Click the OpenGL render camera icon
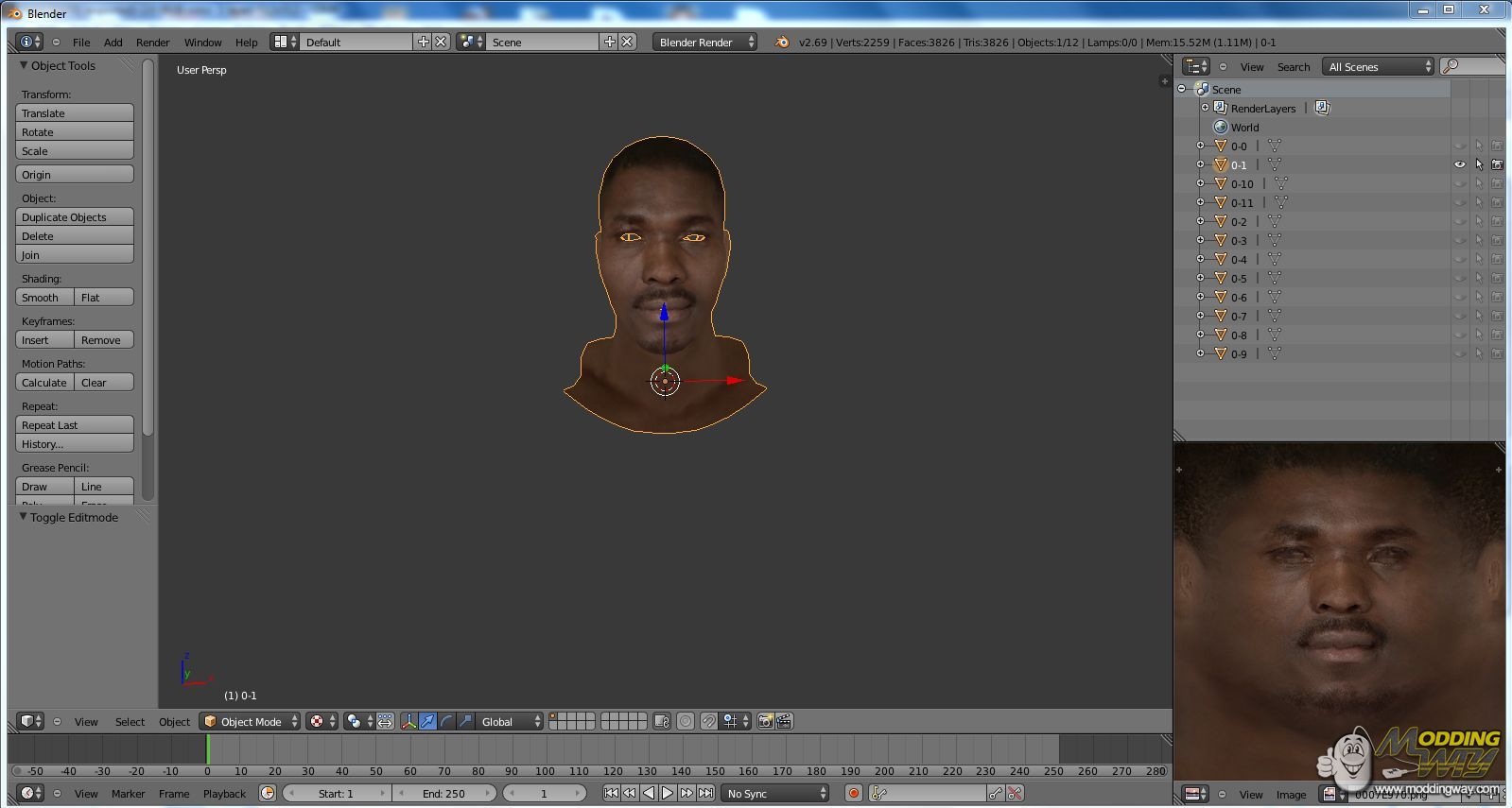The height and width of the screenshot is (808, 1512). point(765,722)
